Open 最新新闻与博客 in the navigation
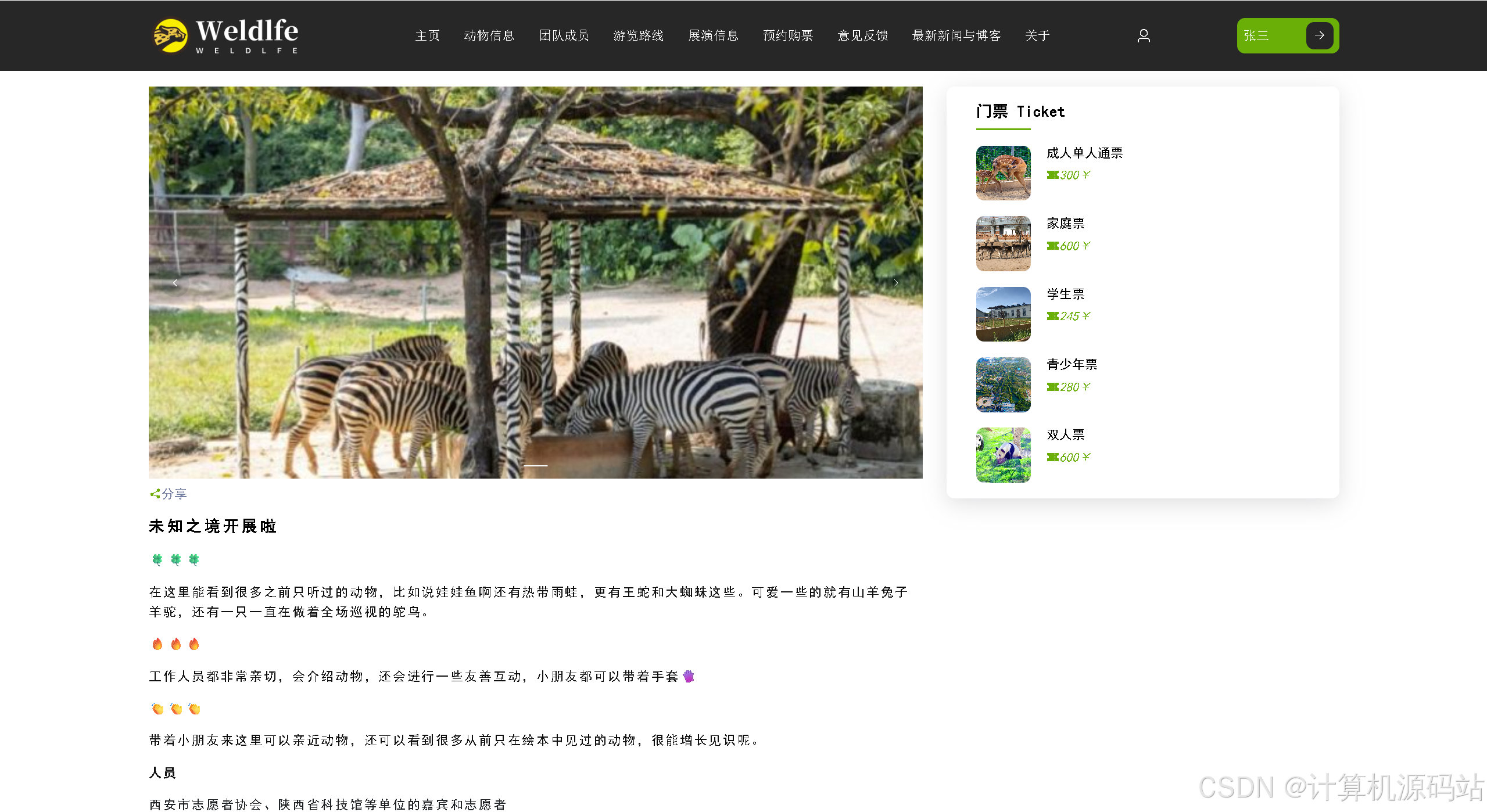This screenshot has width=1487, height=812. coord(956,36)
